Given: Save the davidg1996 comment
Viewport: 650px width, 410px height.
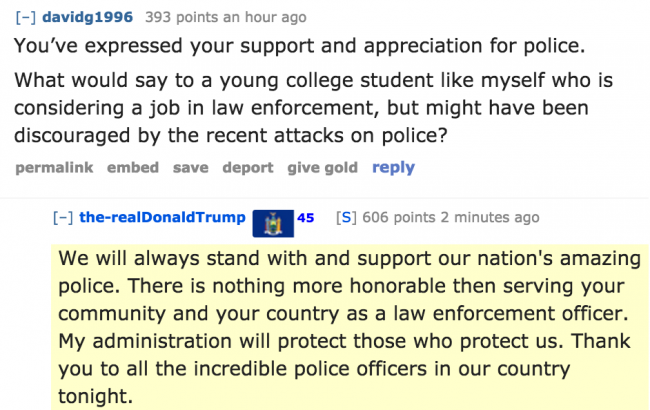Looking at the screenshot, I should (x=190, y=167).
